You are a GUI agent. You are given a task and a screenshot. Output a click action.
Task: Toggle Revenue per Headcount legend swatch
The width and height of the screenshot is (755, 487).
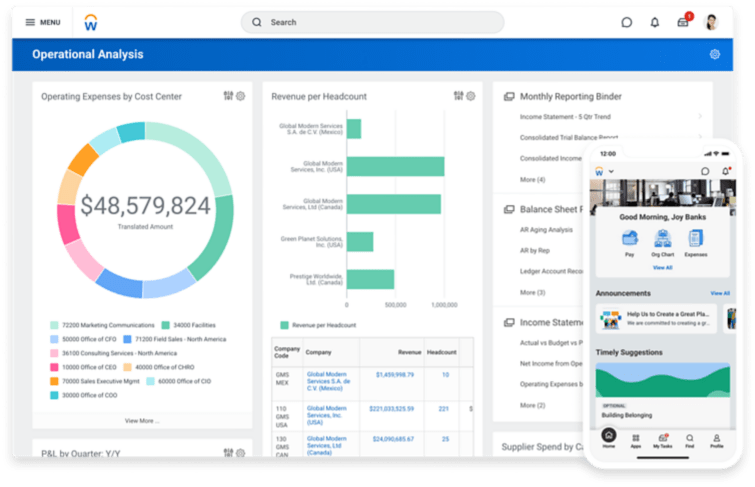285,325
